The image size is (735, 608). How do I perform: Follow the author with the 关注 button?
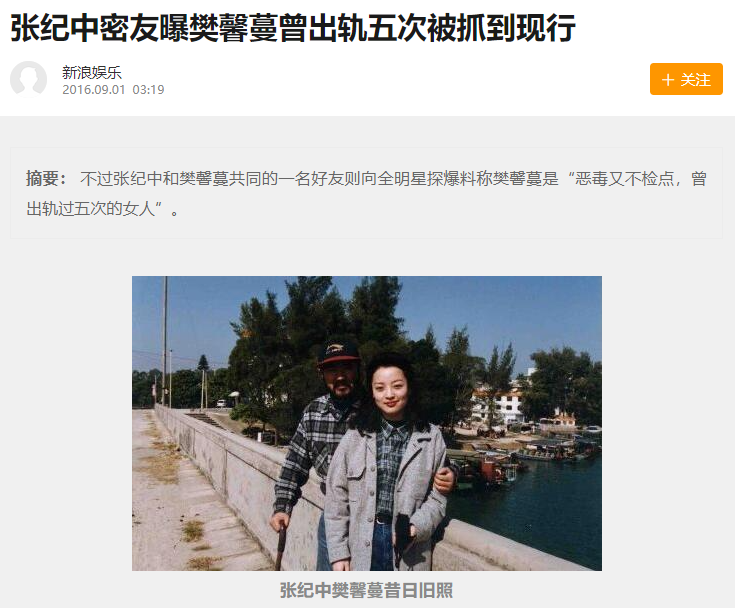tap(686, 79)
